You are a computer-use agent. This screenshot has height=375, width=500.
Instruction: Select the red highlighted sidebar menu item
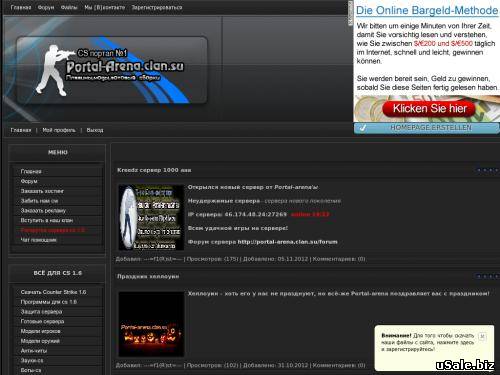[53, 230]
